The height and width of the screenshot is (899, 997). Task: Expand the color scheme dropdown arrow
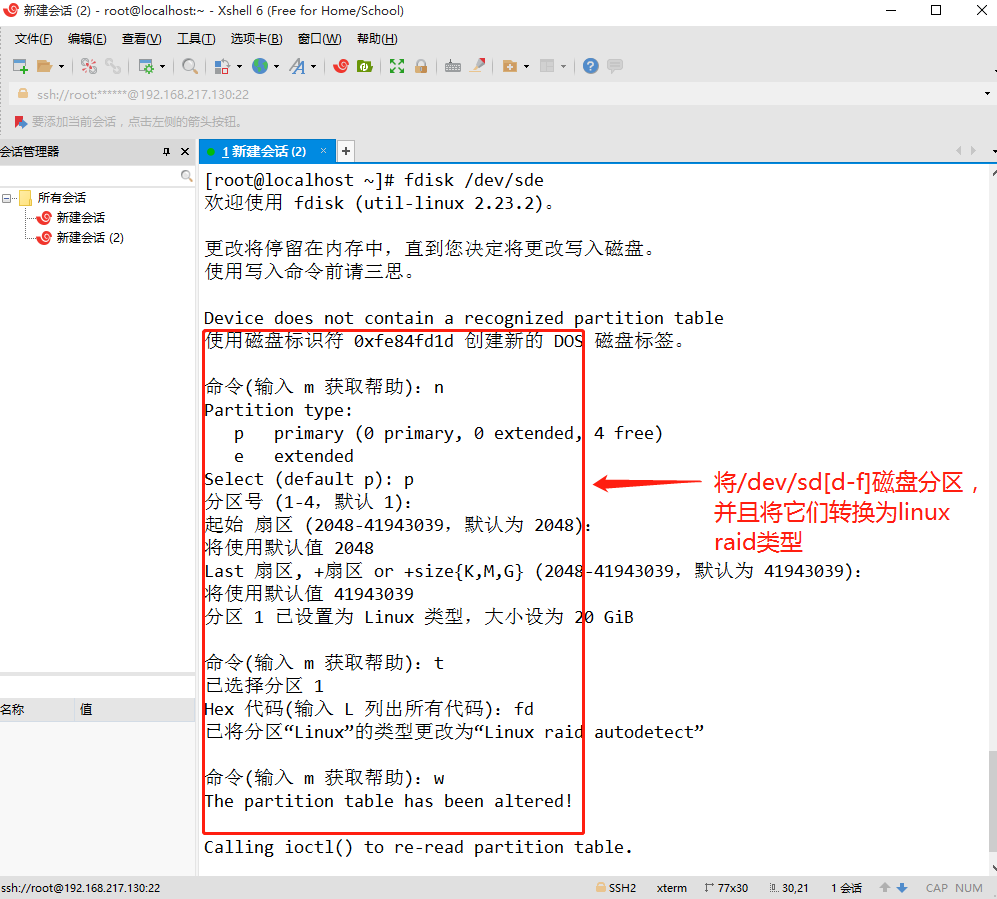[239, 66]
